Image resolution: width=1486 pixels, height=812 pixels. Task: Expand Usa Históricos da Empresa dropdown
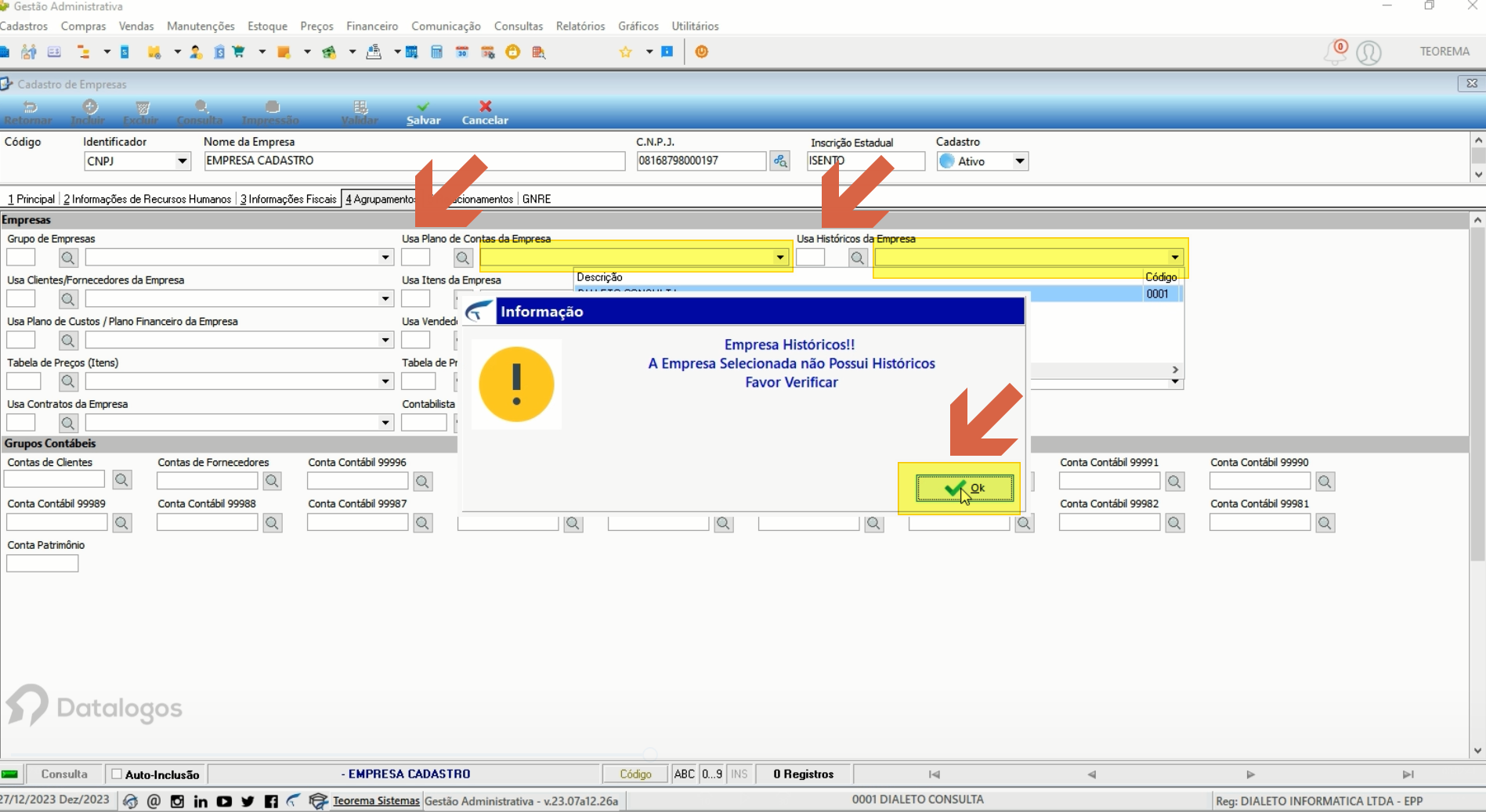[1174, 258]
